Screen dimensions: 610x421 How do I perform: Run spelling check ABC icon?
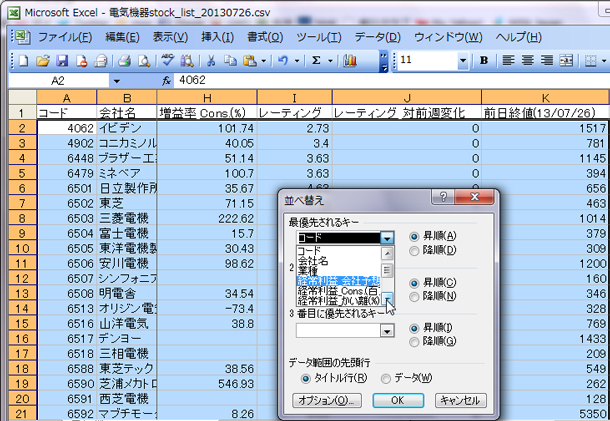tap(168, 61)
